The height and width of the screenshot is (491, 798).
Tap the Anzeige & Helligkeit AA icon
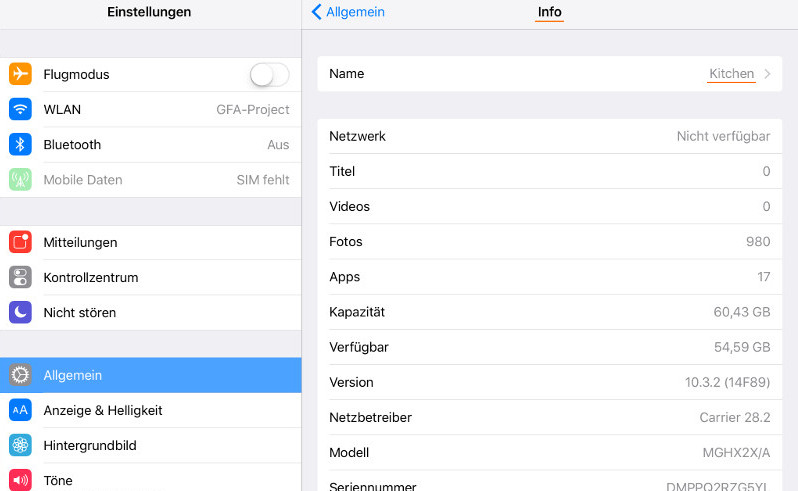tap(20, 410)
